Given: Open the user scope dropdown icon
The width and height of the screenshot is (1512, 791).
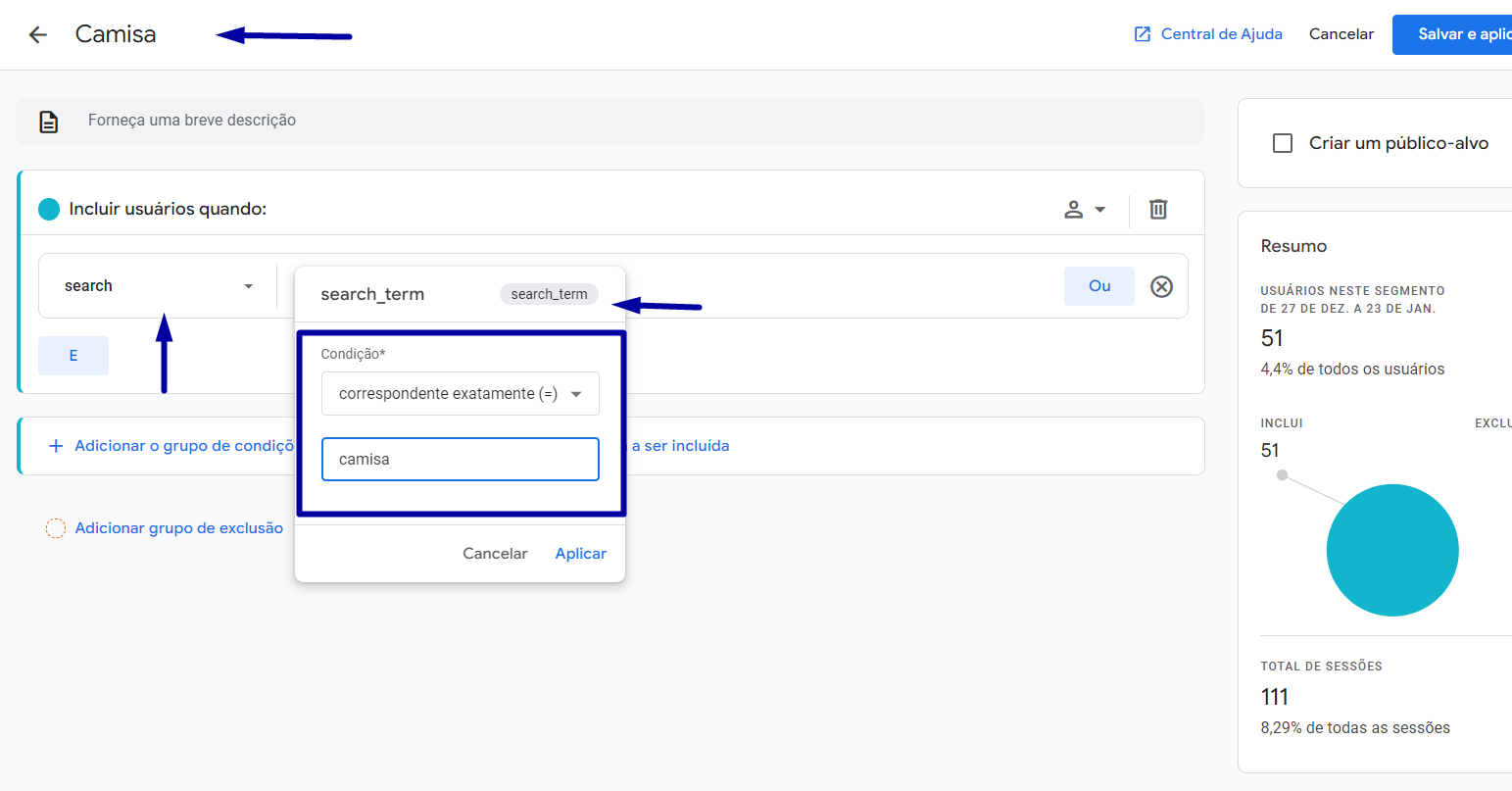Looking at the screenshot, I should click(x=1086, y=210).
